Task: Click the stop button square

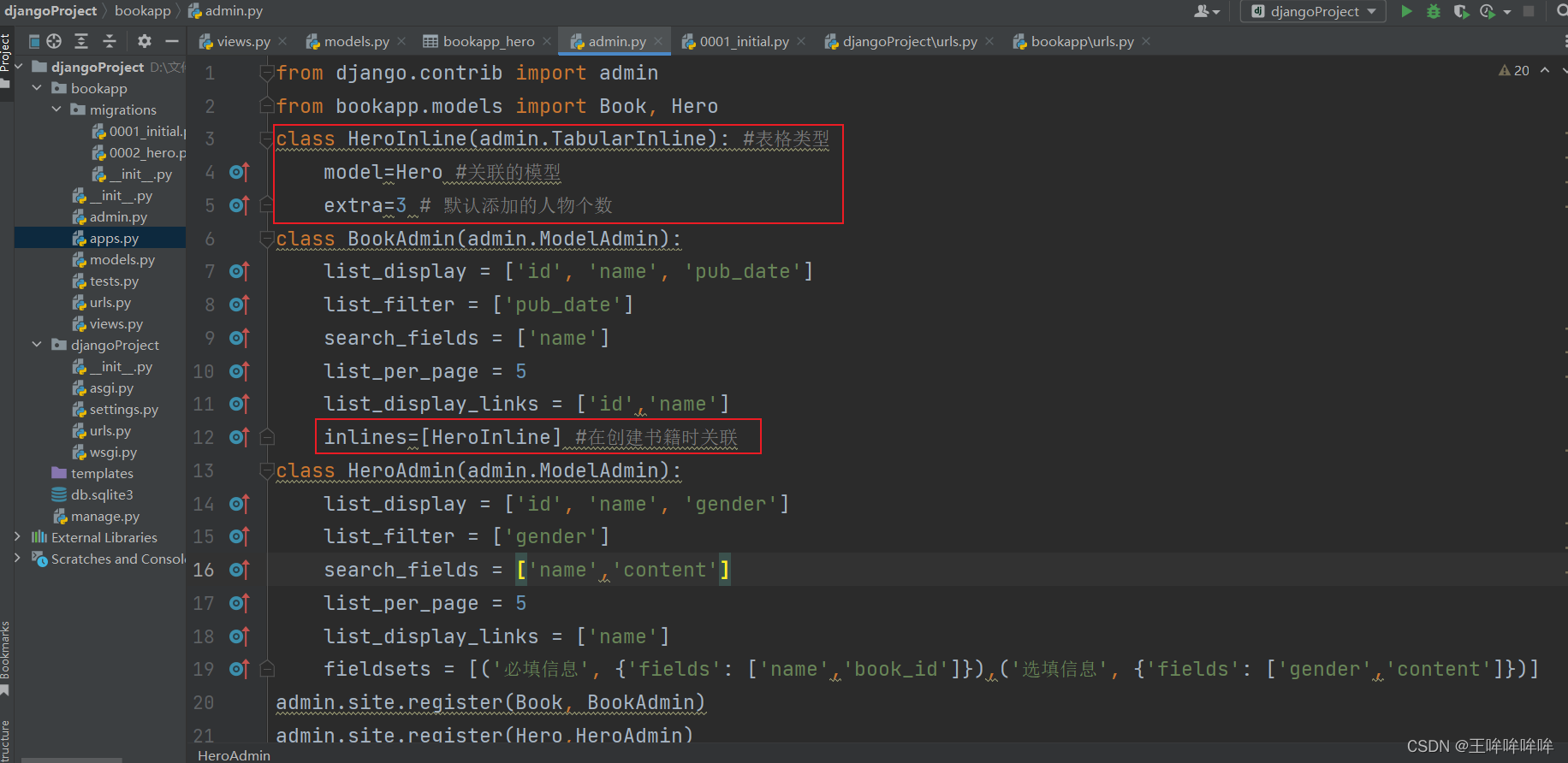Action: pyautogui.click(x=1529, y=11)
